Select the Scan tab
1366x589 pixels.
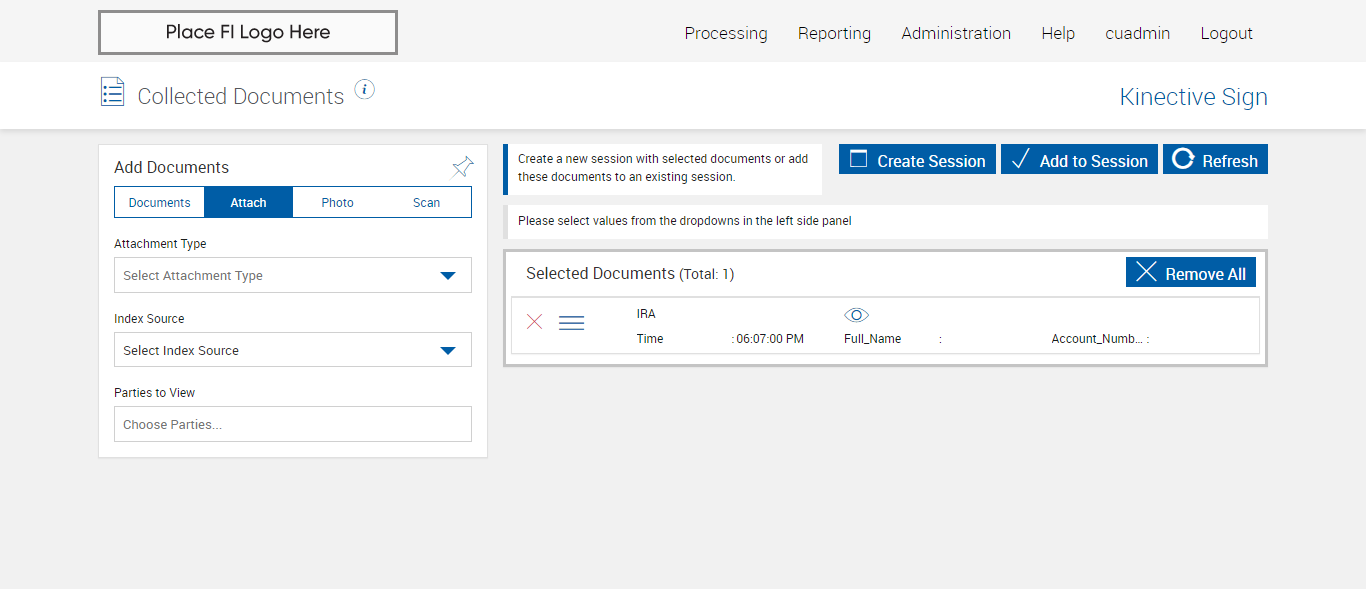[427, 203]
